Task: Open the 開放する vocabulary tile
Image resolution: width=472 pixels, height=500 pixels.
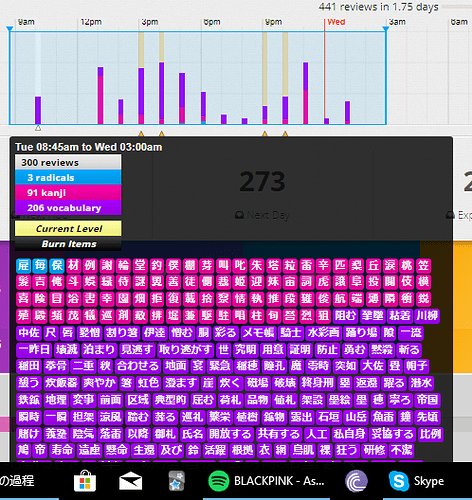Action: coord(230,434)
